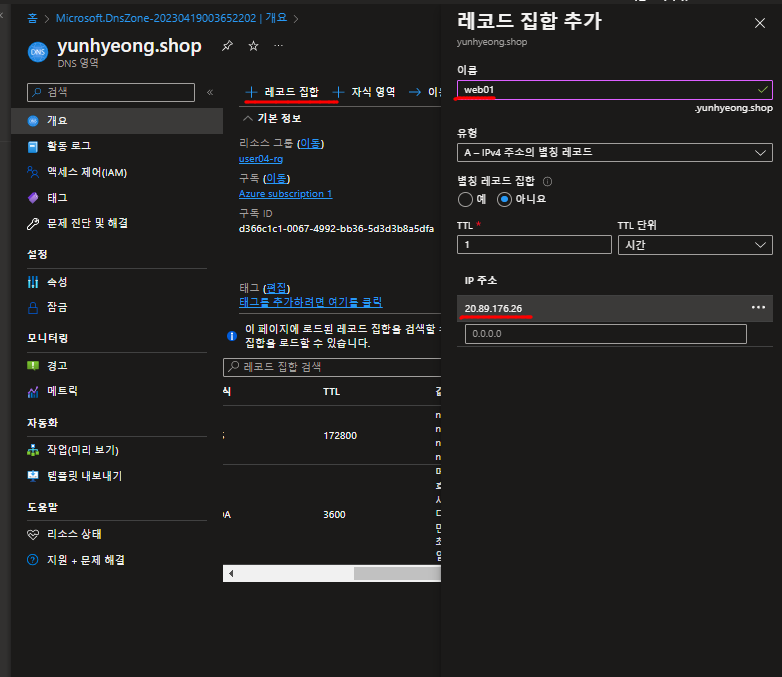
Task: Open the TTL 단위 dropdown
Action: pyautogui.click(x=695, y=245)
